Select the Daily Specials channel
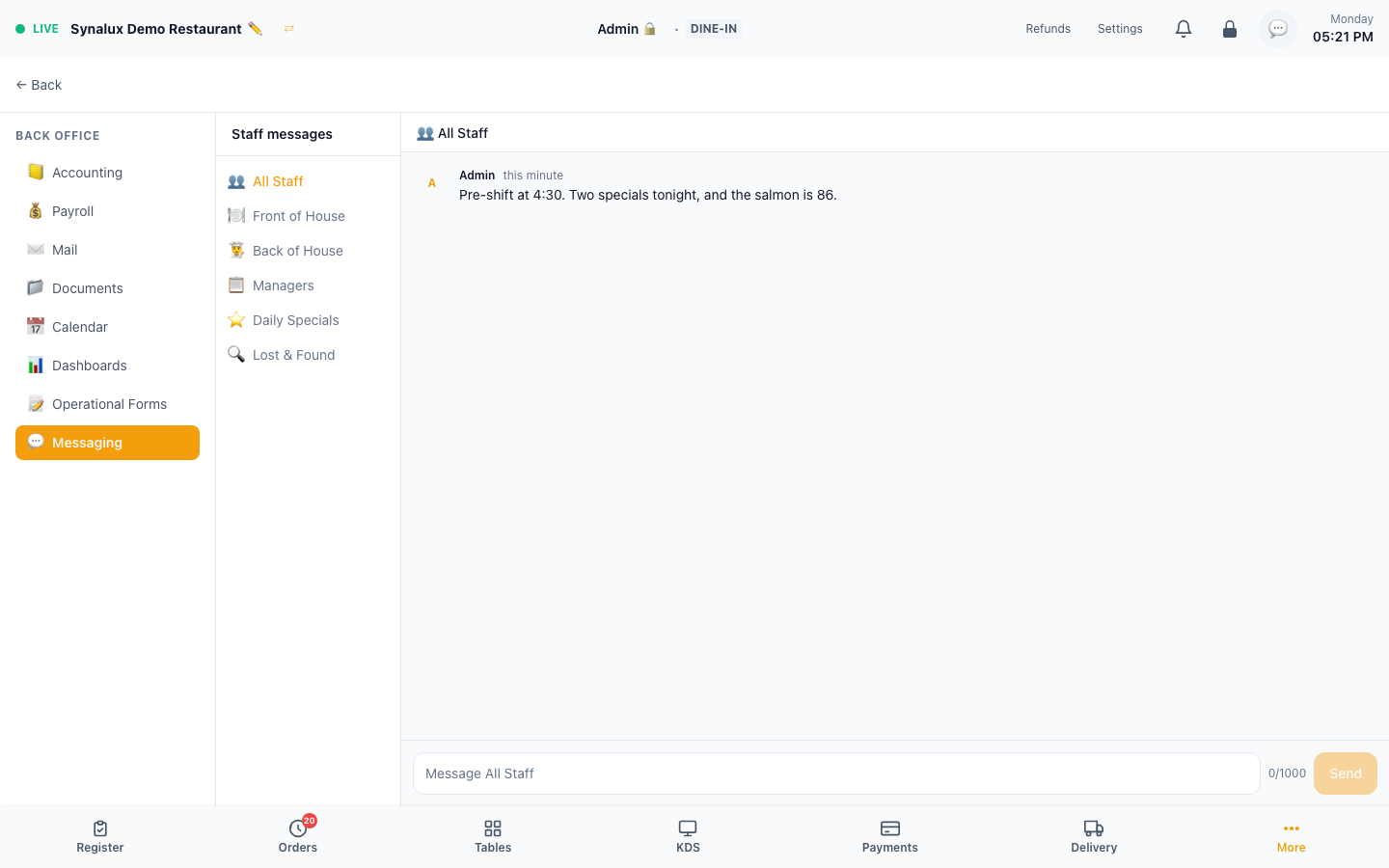The image size is (1389, 868). click(308, 320)
